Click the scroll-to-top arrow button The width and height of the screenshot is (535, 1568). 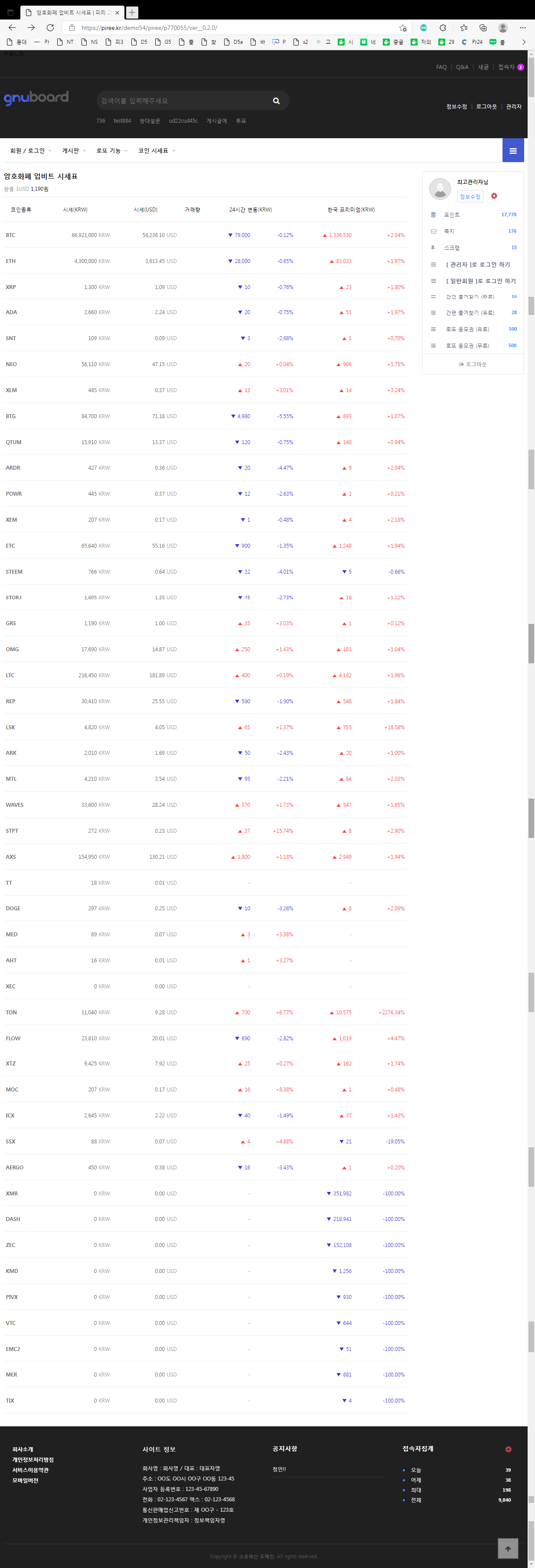[x=508, y=1548]
